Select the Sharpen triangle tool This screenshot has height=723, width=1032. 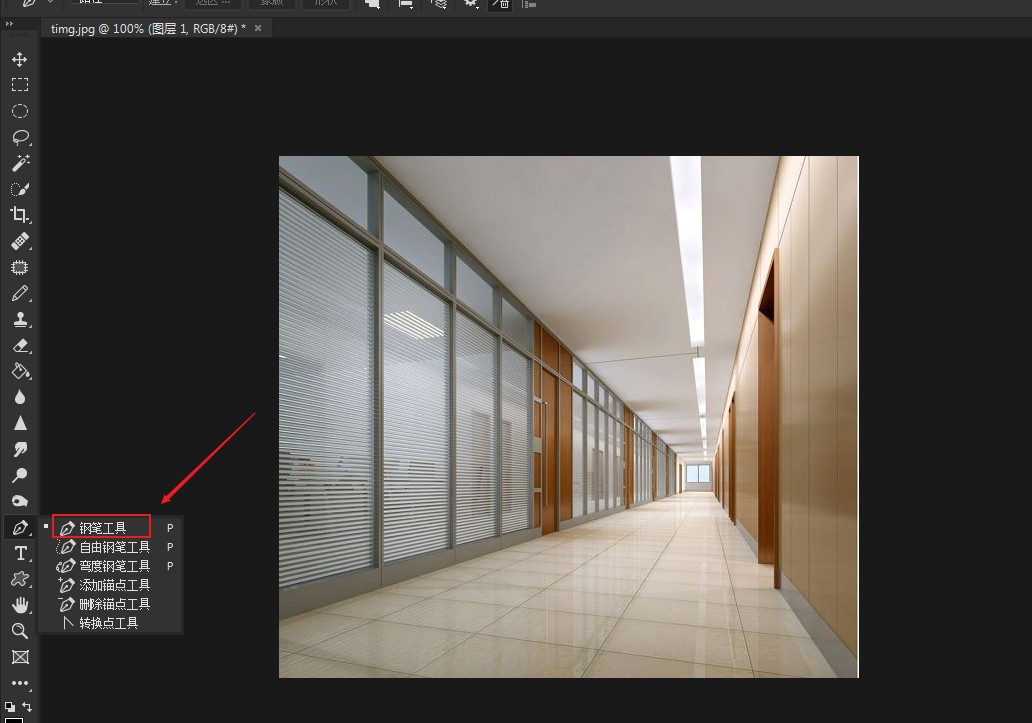(x=20, y=423)
